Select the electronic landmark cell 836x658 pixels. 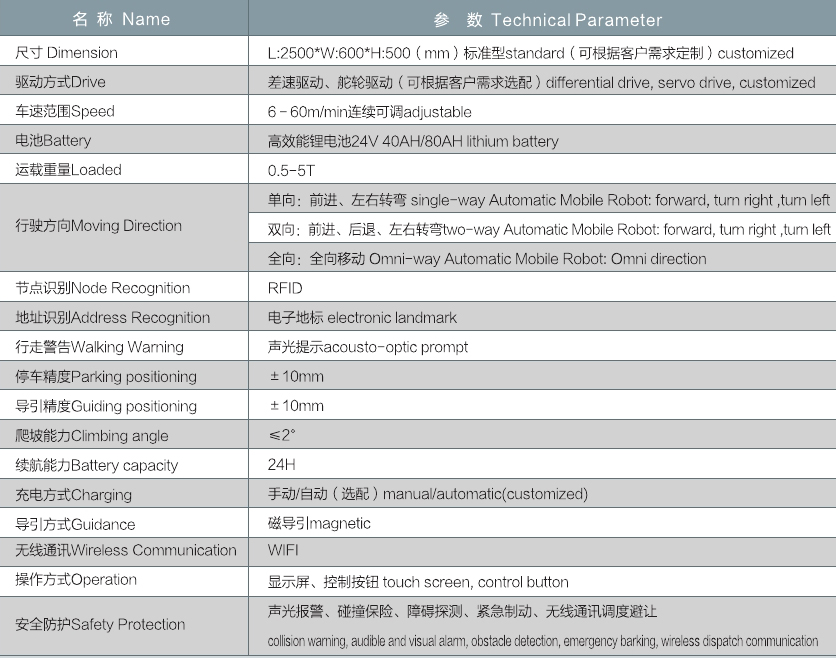(x=363, y=318)
